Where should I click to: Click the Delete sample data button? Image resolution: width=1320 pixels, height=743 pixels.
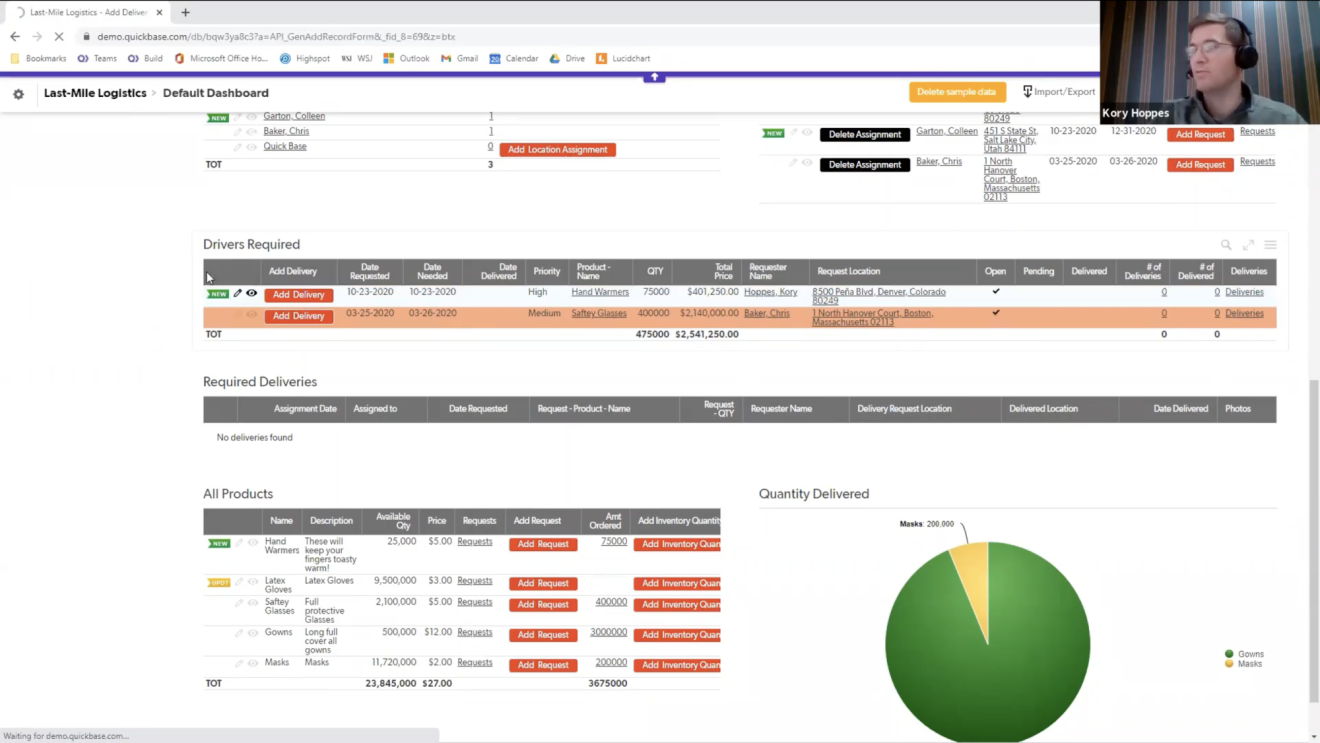click(957, 91)
